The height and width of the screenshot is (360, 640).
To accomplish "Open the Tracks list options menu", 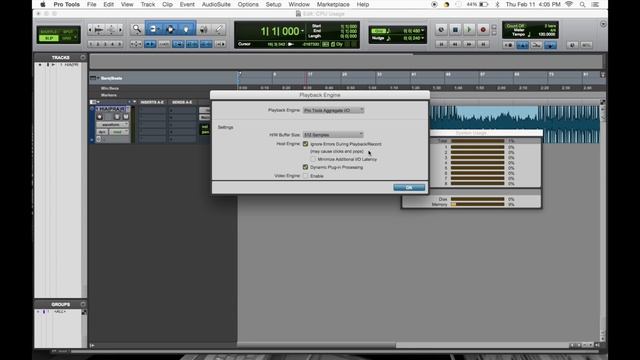I will (83, 58).
